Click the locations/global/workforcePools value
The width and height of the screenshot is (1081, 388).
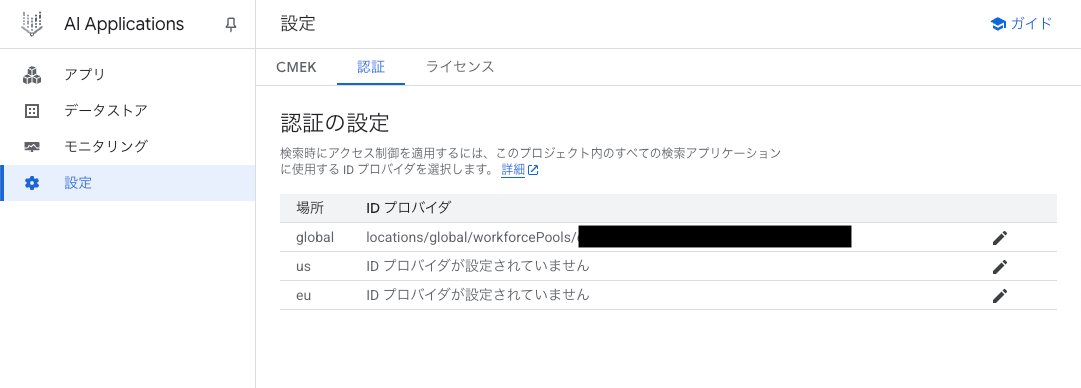tap(472, 238)
